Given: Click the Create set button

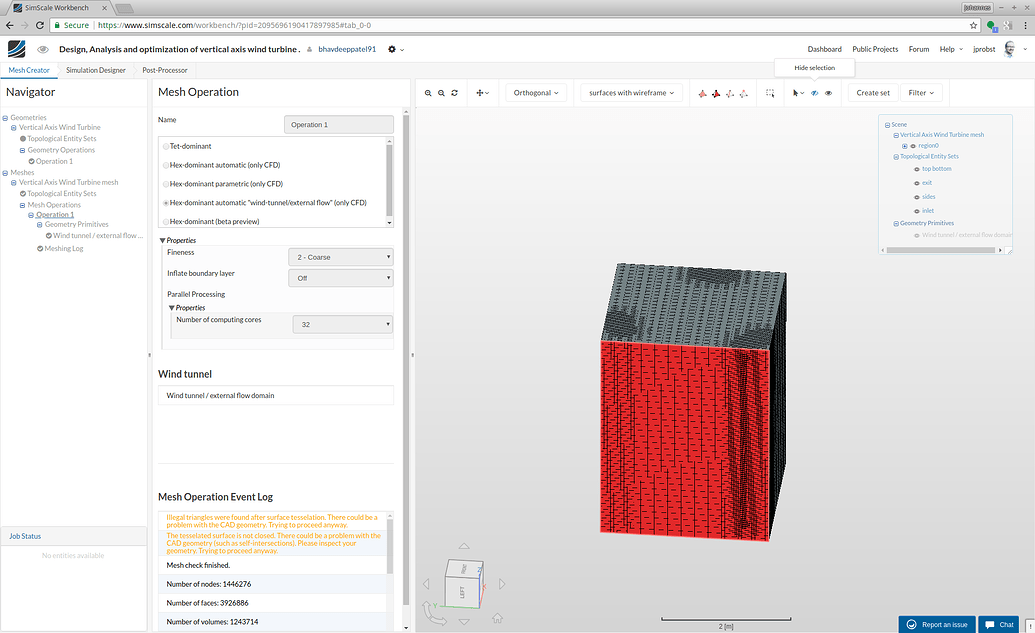Looking at the screenshot, I should click(x=872, y=92).
